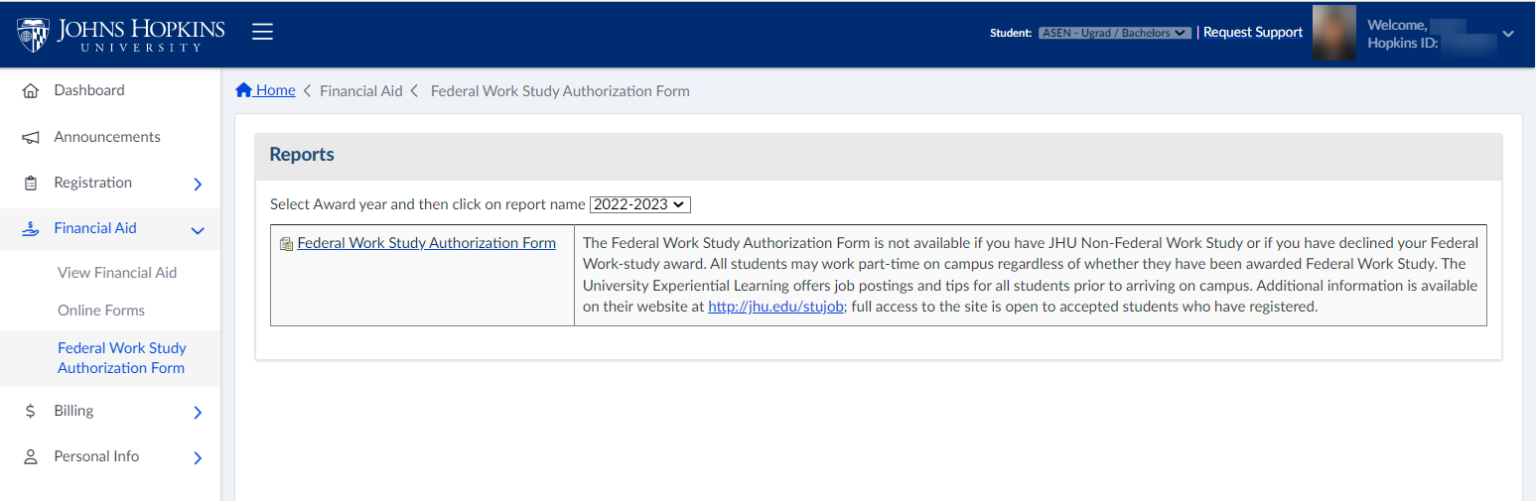Collapse the Financial Aid menu chevron
Screen dimensions: 1536x501
coord(197,230)
